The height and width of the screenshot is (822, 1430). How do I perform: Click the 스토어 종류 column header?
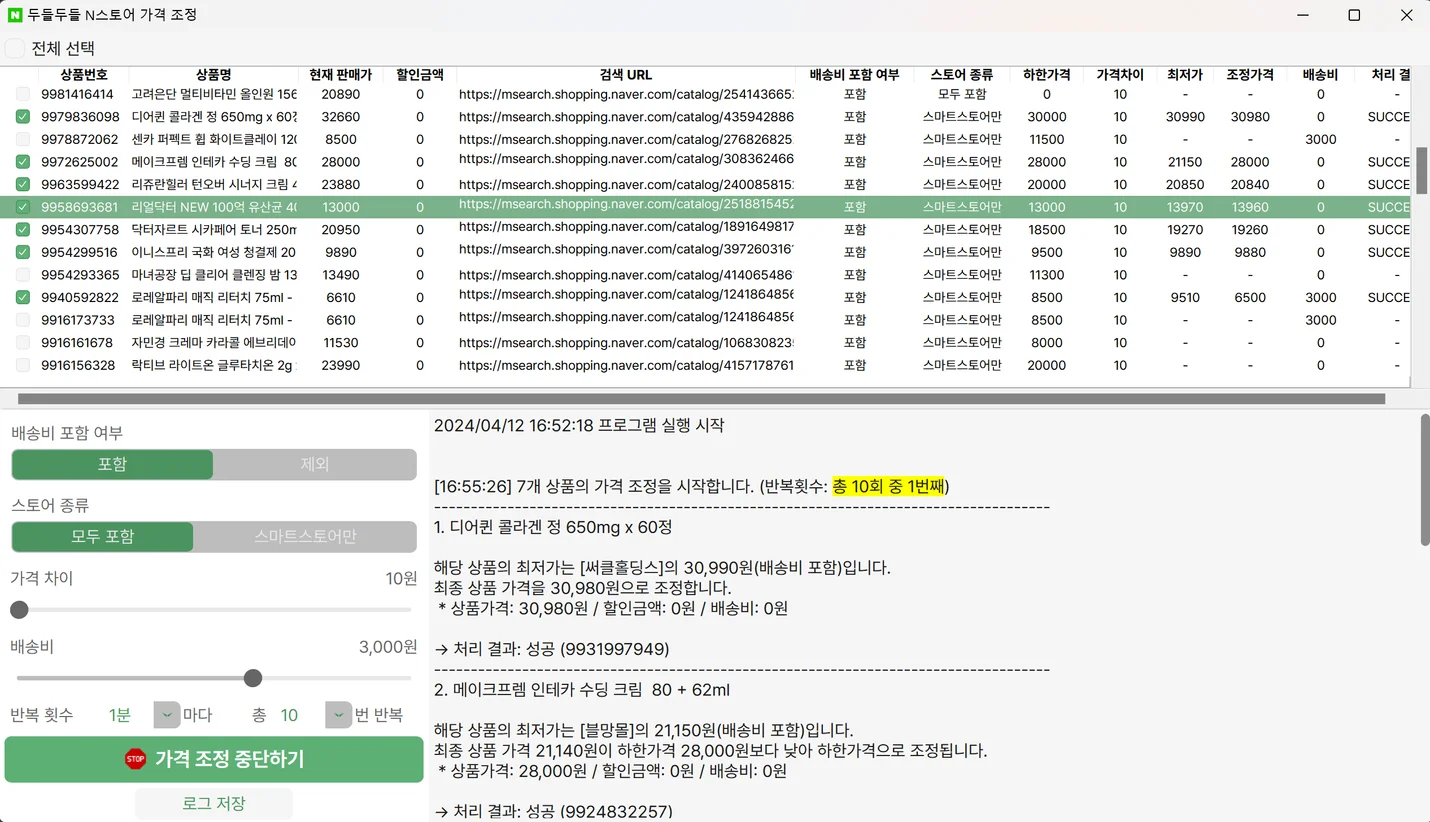[x=962, y=75]
